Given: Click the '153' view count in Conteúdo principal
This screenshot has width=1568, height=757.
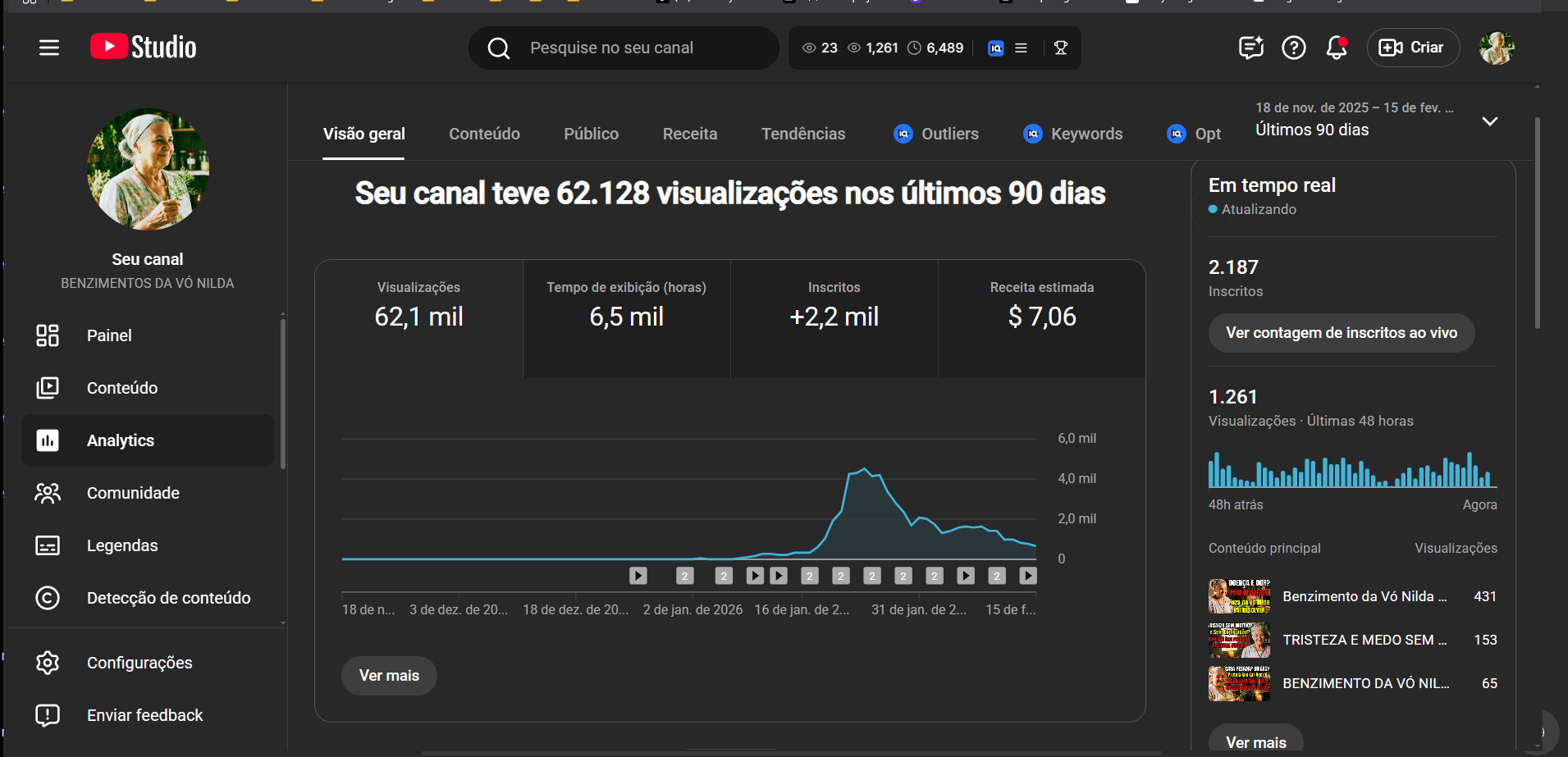Looking at the screenshot, I should pos(1485,640).
